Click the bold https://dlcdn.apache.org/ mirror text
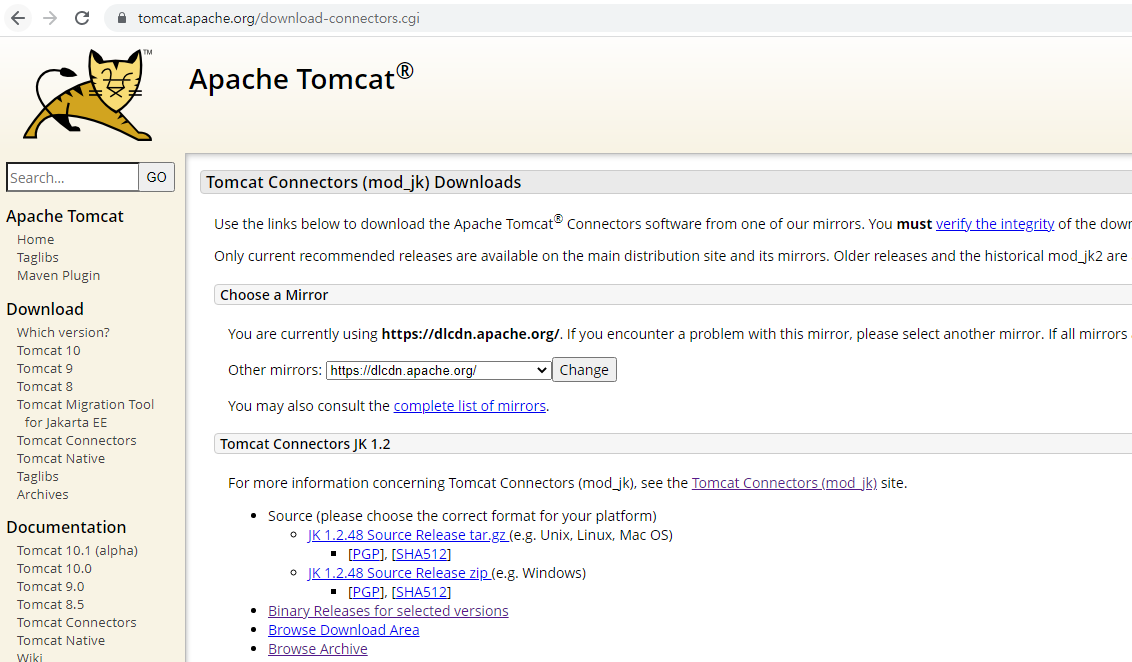The width and height of the screenshot is (1132, 662). pyautogui.click(x=470, y=334)
